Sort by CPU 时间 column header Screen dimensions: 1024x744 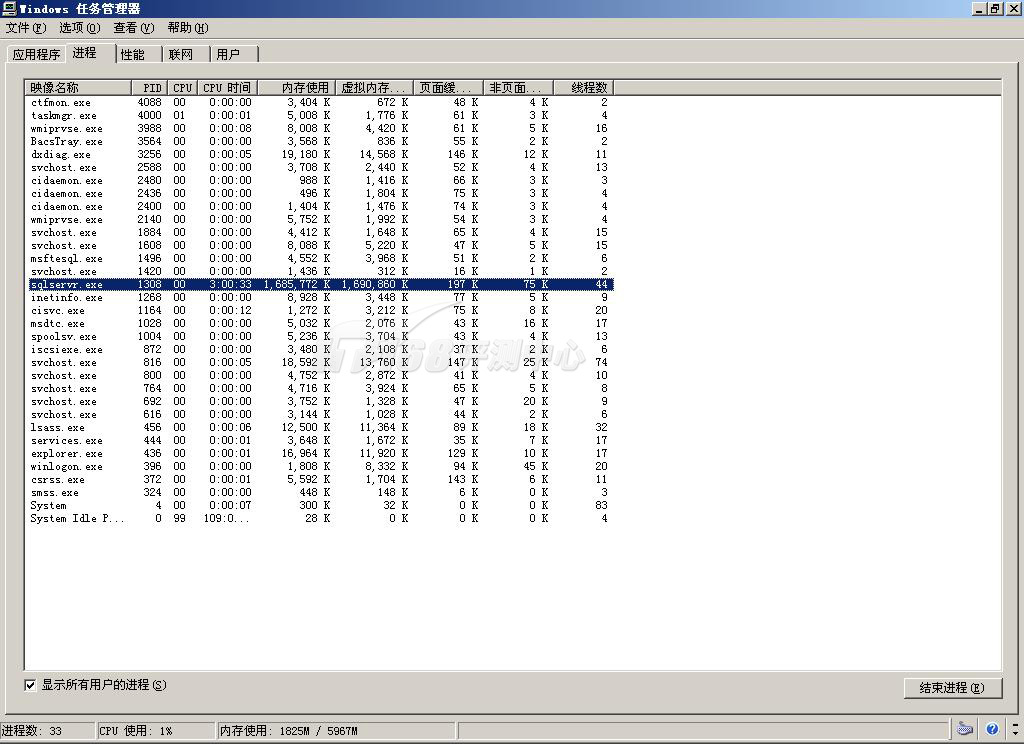tap(227, 88)
